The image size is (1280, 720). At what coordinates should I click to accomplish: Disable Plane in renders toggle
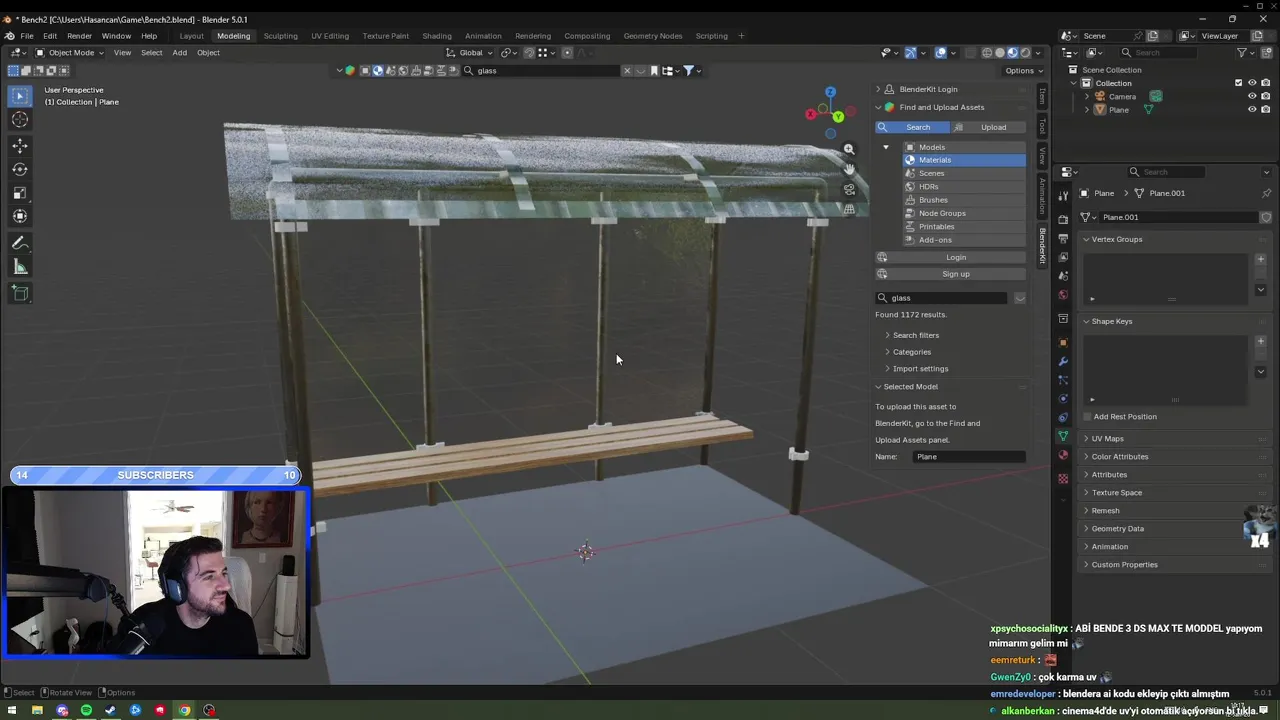(x=1266, y=110)
